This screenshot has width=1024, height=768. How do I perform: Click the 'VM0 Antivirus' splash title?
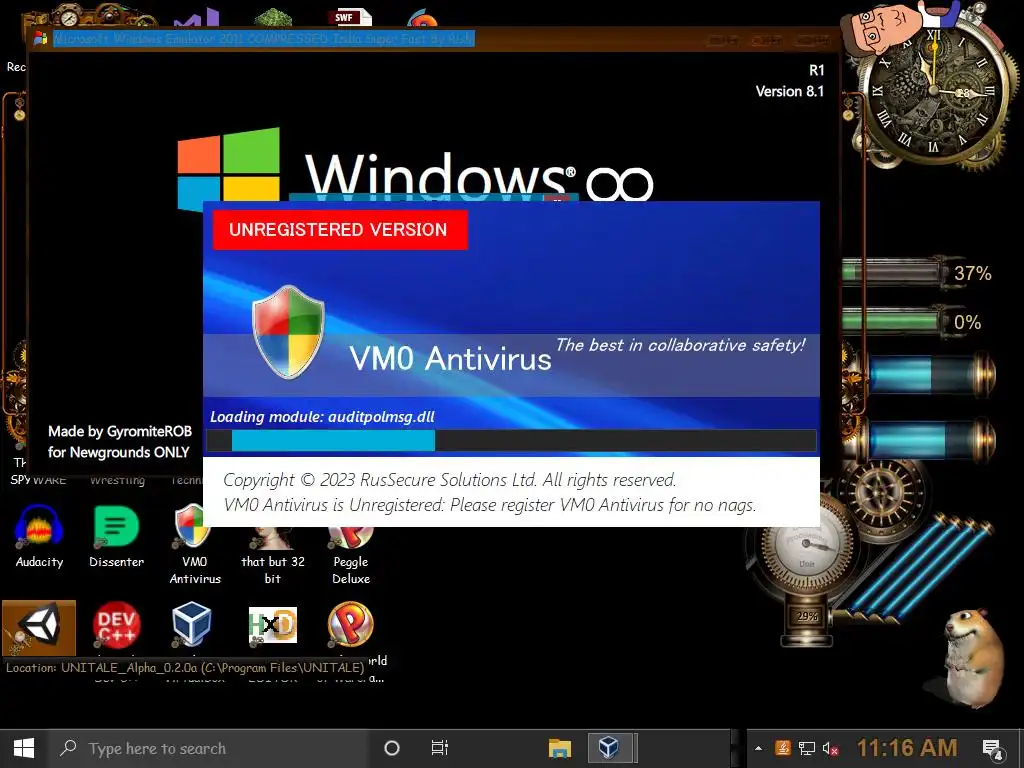click(450, 359)
